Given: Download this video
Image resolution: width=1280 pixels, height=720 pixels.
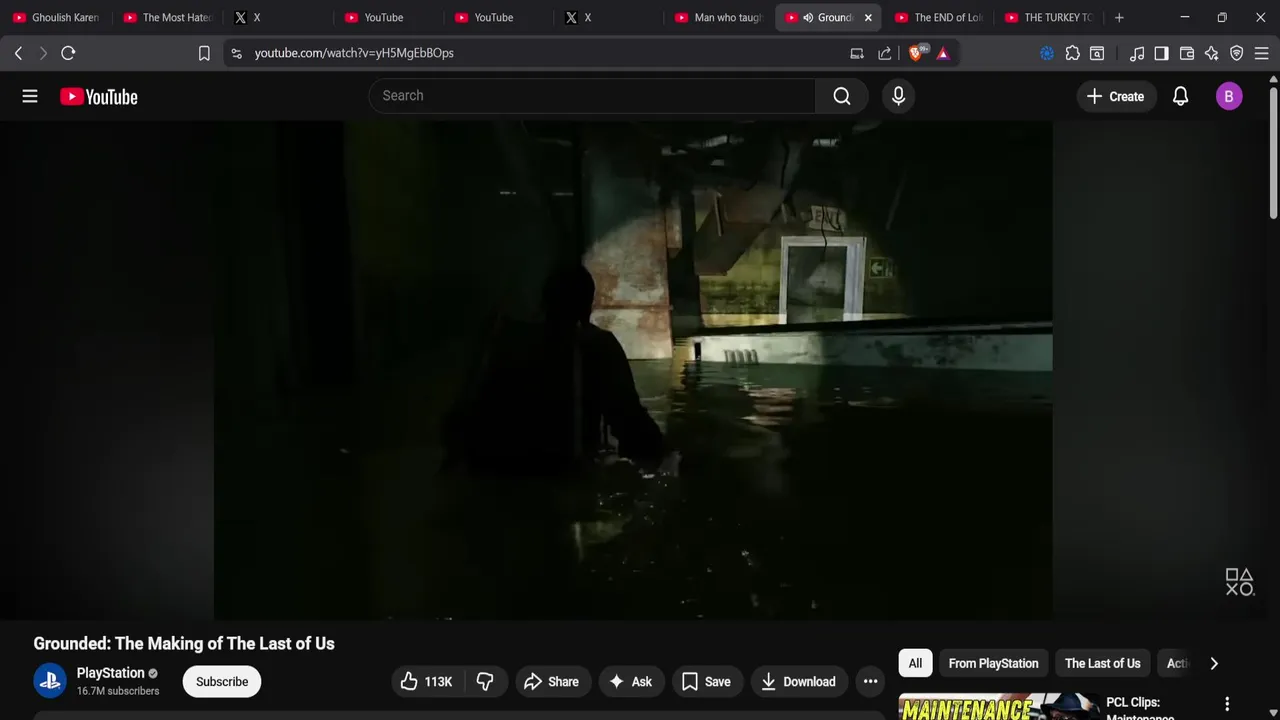Looking at the screenshot, I should click(x=799, y=681).
